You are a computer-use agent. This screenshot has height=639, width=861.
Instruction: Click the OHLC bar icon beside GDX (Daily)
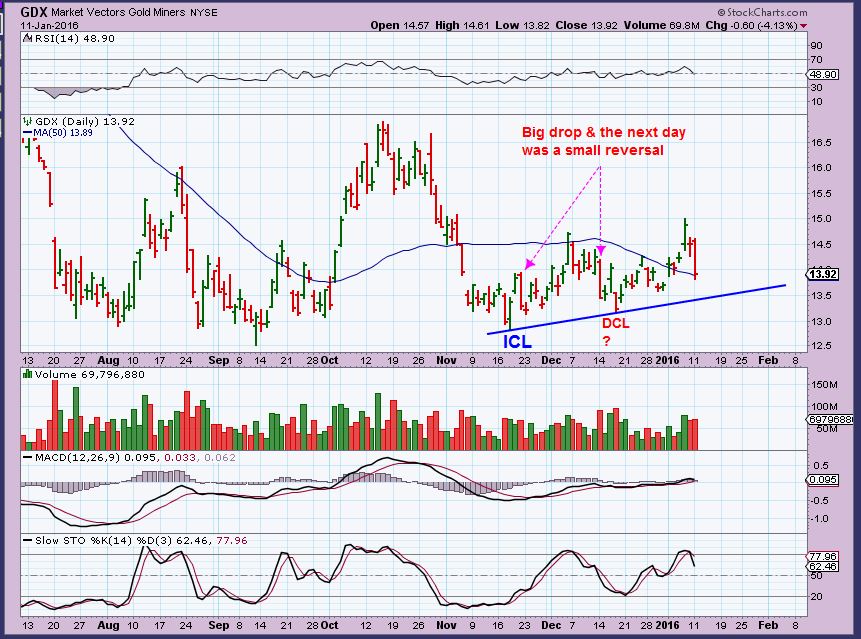pos(27,121)
